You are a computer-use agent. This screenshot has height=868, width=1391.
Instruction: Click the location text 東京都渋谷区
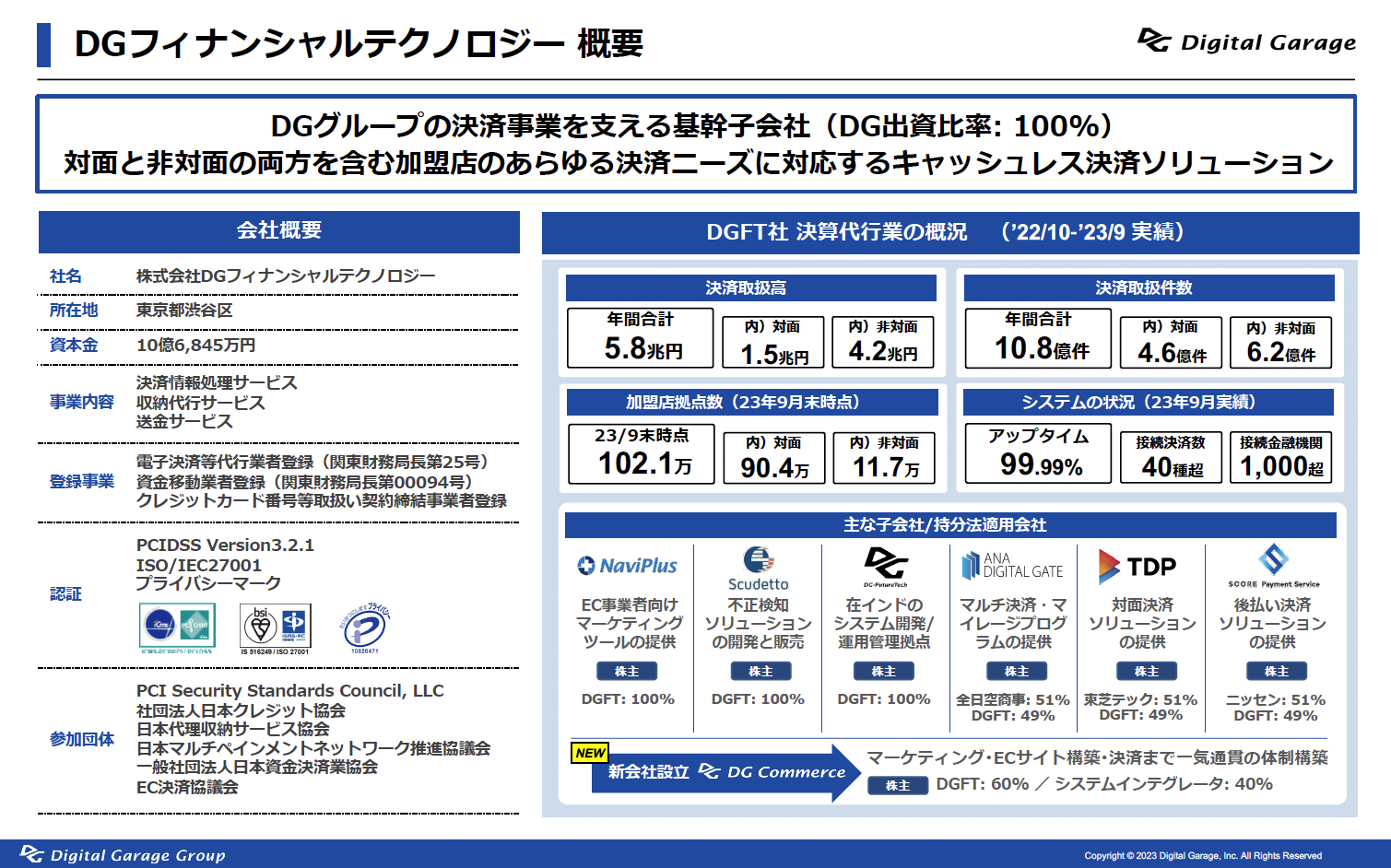pyautogui.click(x=184, y=311)
